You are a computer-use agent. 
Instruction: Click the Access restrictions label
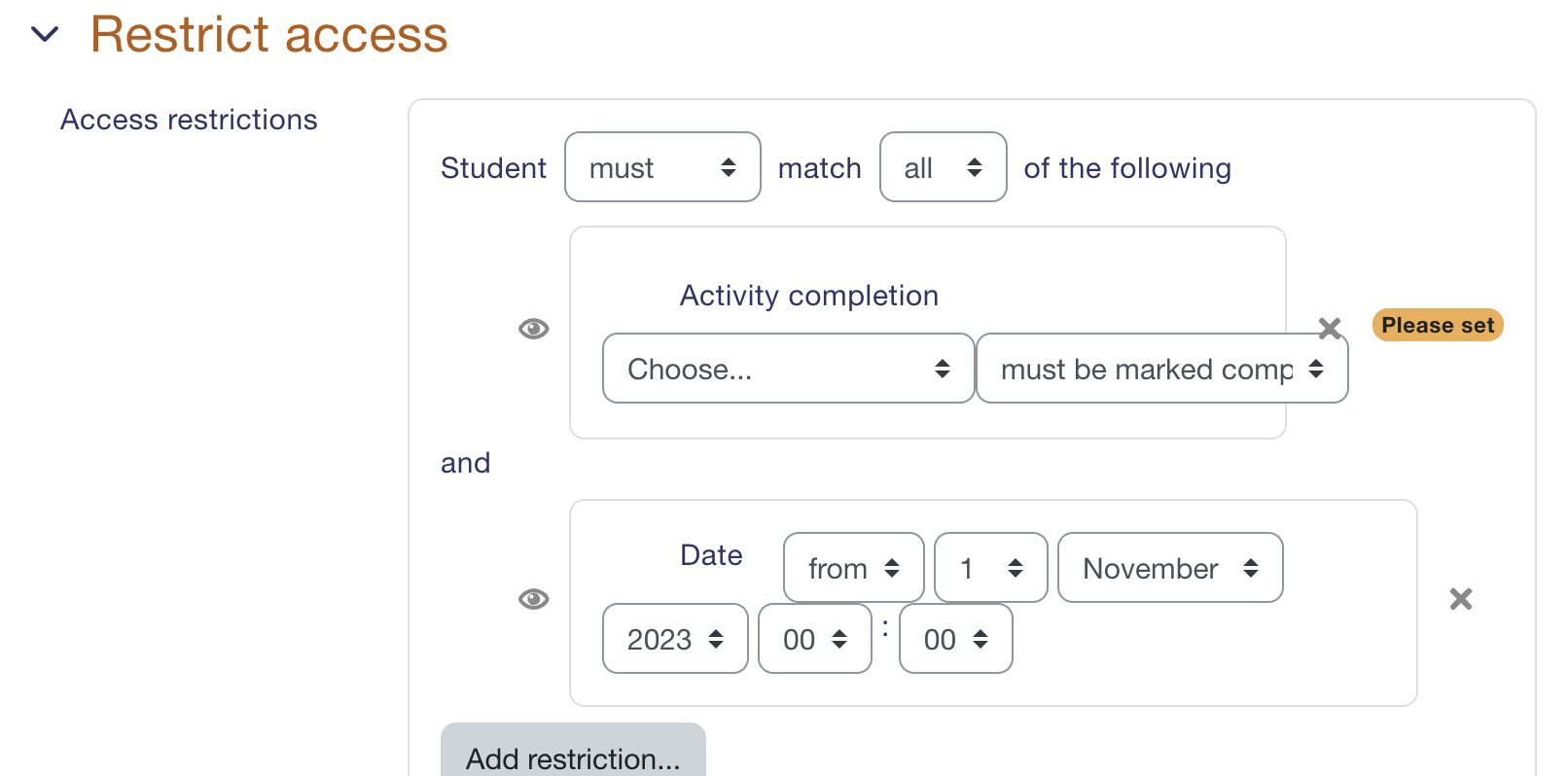coord(189,120)
